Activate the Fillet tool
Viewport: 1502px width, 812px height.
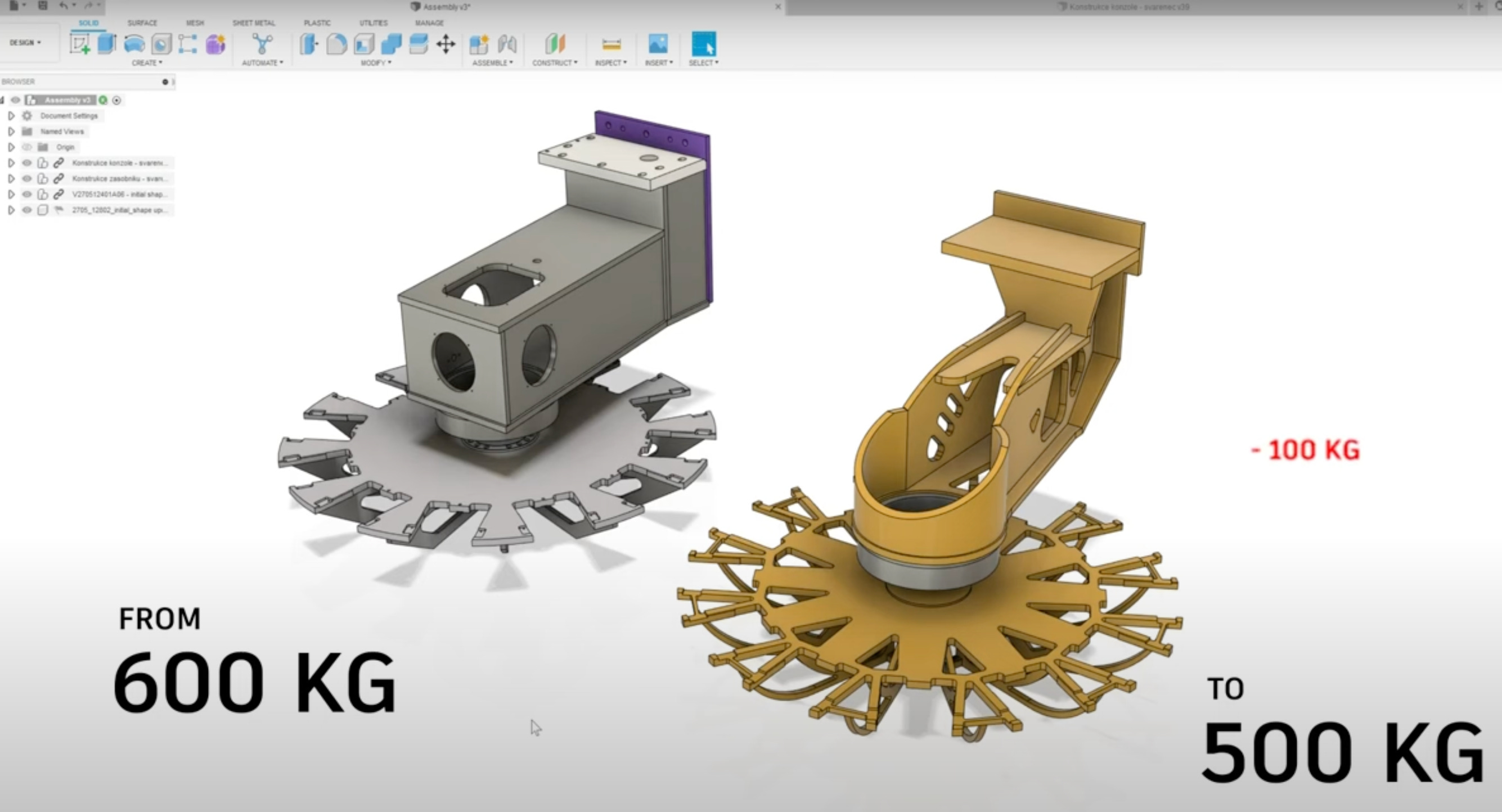(337, 45)
